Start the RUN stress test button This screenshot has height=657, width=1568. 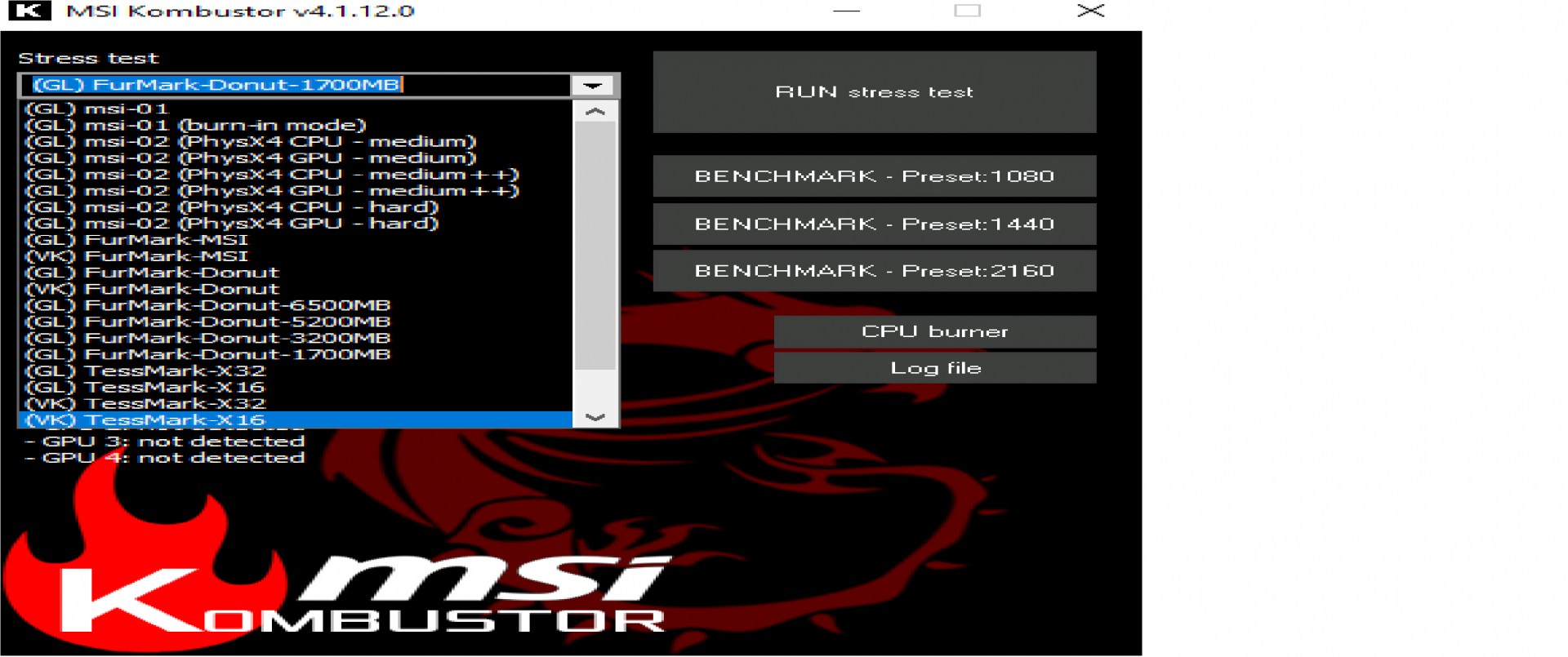point(874,92)
